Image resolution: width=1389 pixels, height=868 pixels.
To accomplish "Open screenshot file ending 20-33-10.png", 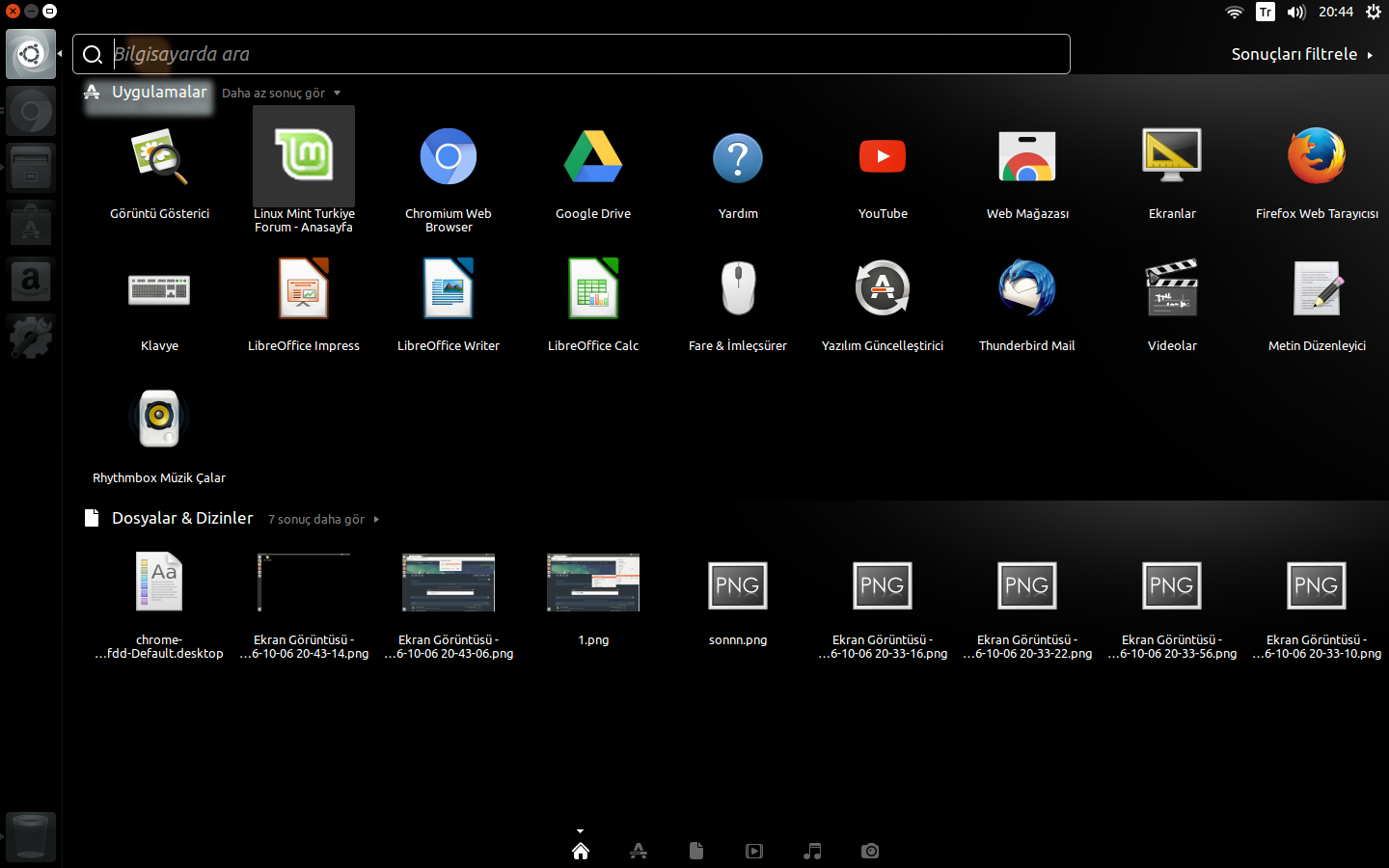I will point(1317,585).
